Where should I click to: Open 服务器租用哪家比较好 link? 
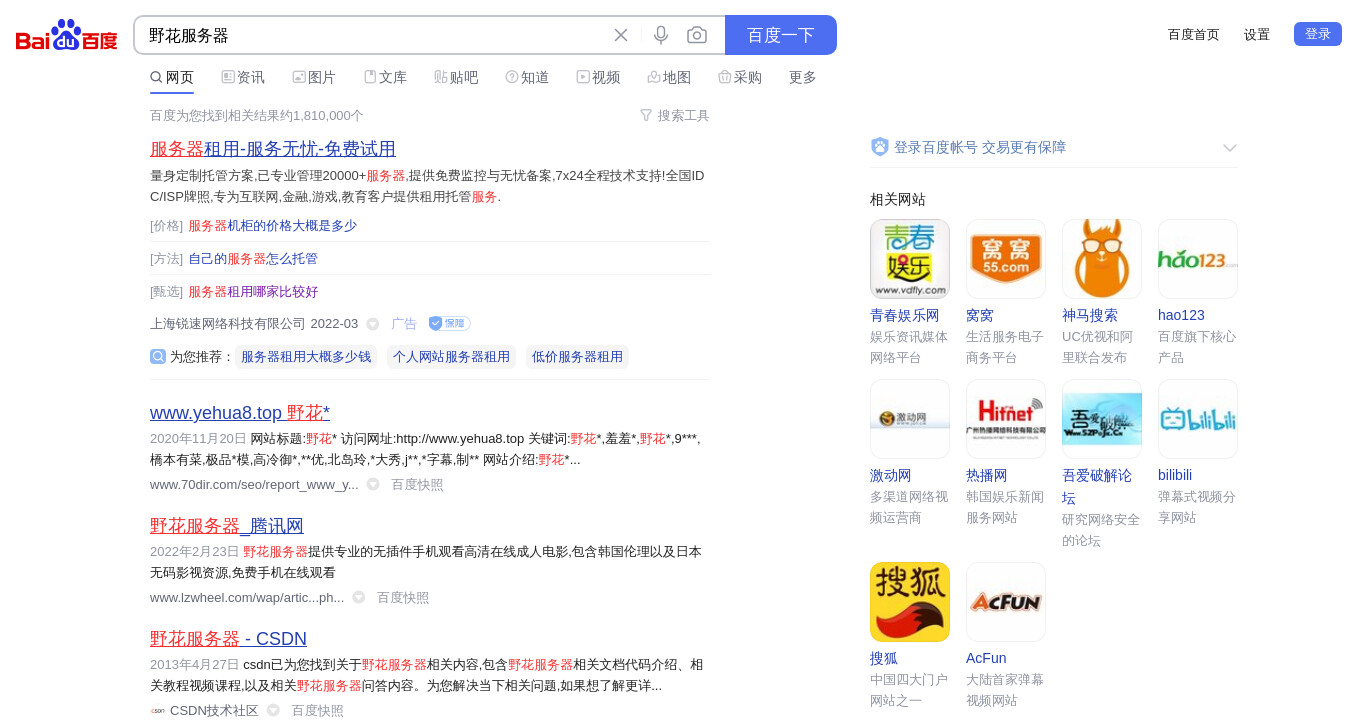[x=253, y=292]
